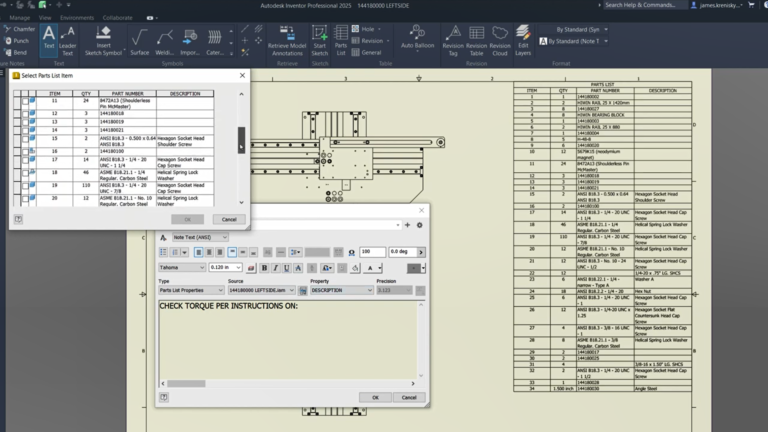This screenshot has height=432, width=768.
Task: Open the Type Parts List Properties dropdown
Action: point(191,290)
